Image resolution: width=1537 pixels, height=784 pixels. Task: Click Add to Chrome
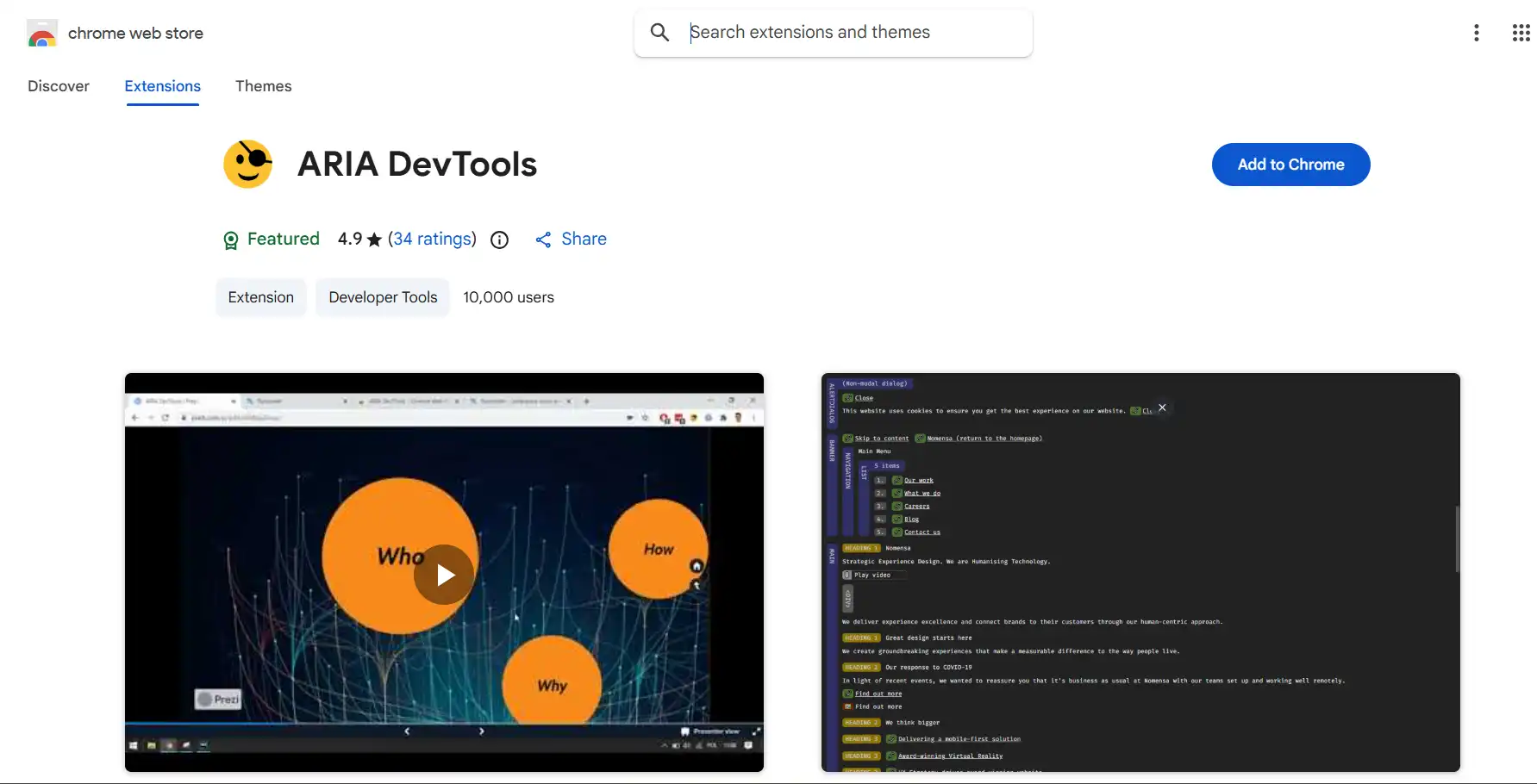(1290, 165)
